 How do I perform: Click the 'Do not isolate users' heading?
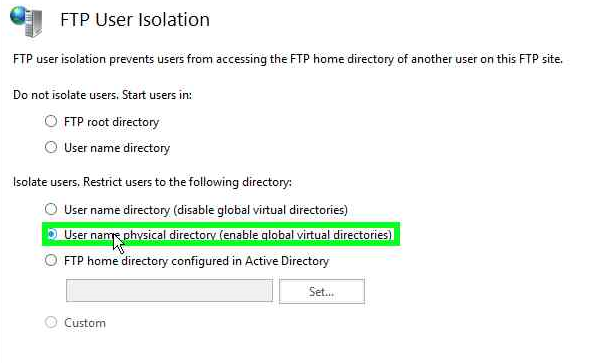pos(102,95)
